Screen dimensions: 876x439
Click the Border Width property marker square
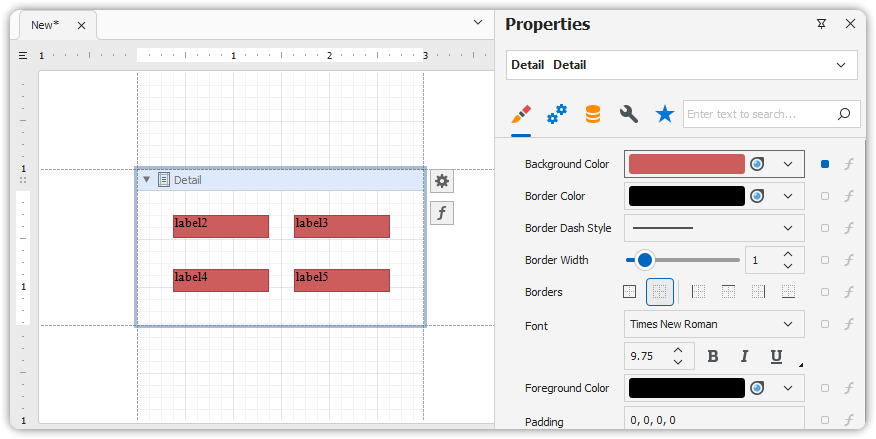pos(825,260)
